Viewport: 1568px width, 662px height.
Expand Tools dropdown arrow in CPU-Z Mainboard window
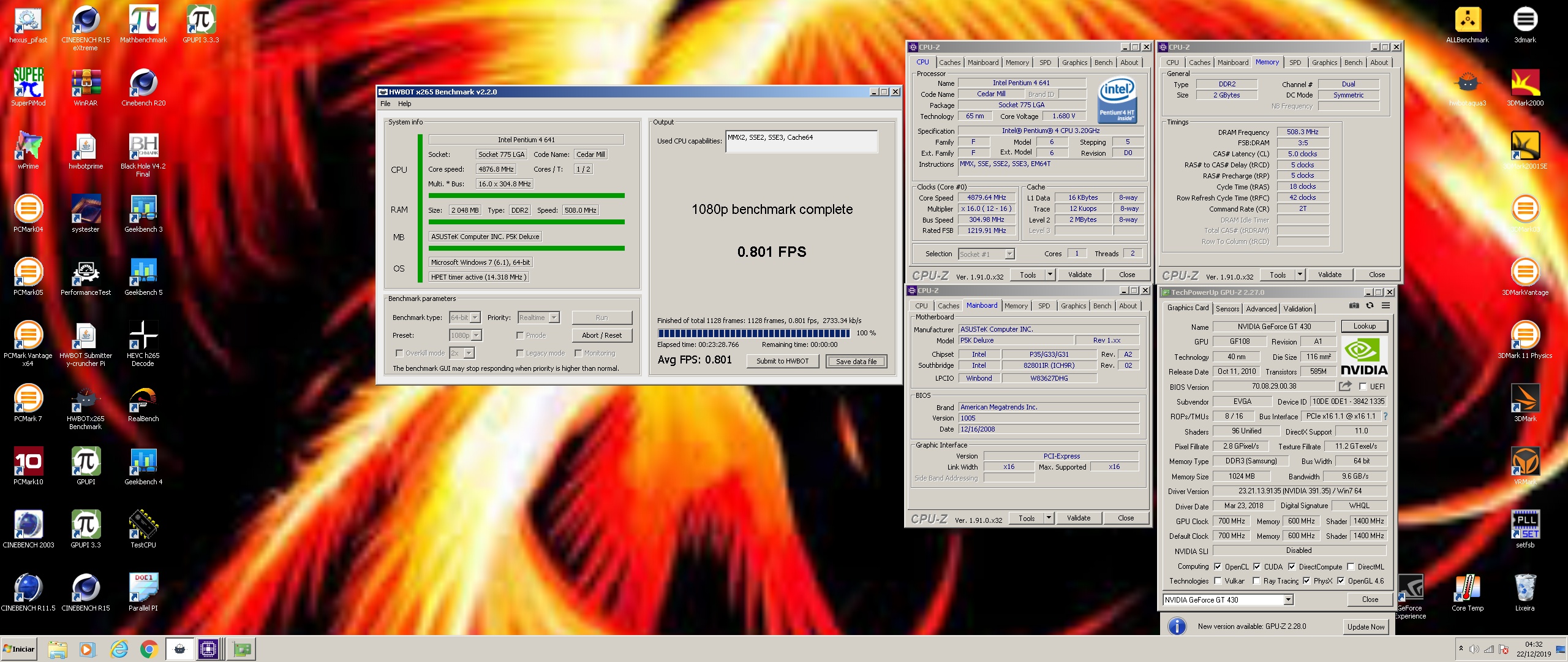click(x=1049, y=518)
